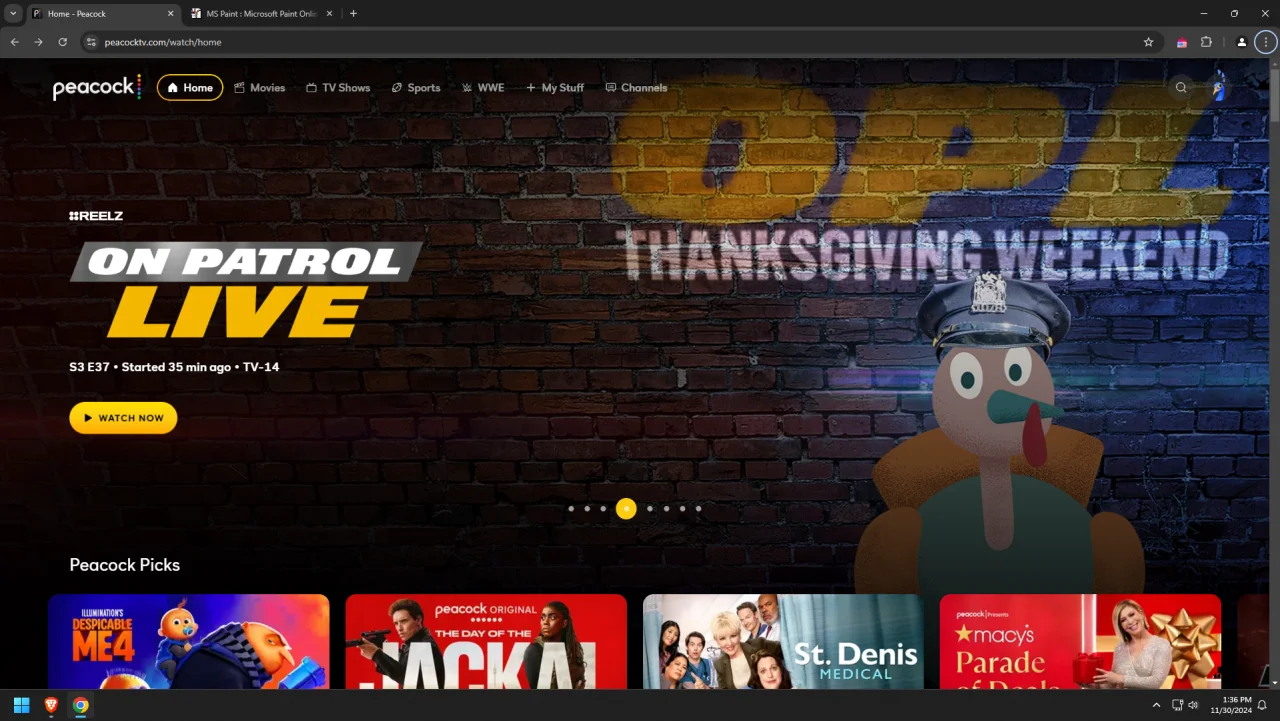Image resolution: width=1280 pixels, height=721 pixels.
Task: Open Chrome's three-dot menu
Action: click(x=1266, y=42)
